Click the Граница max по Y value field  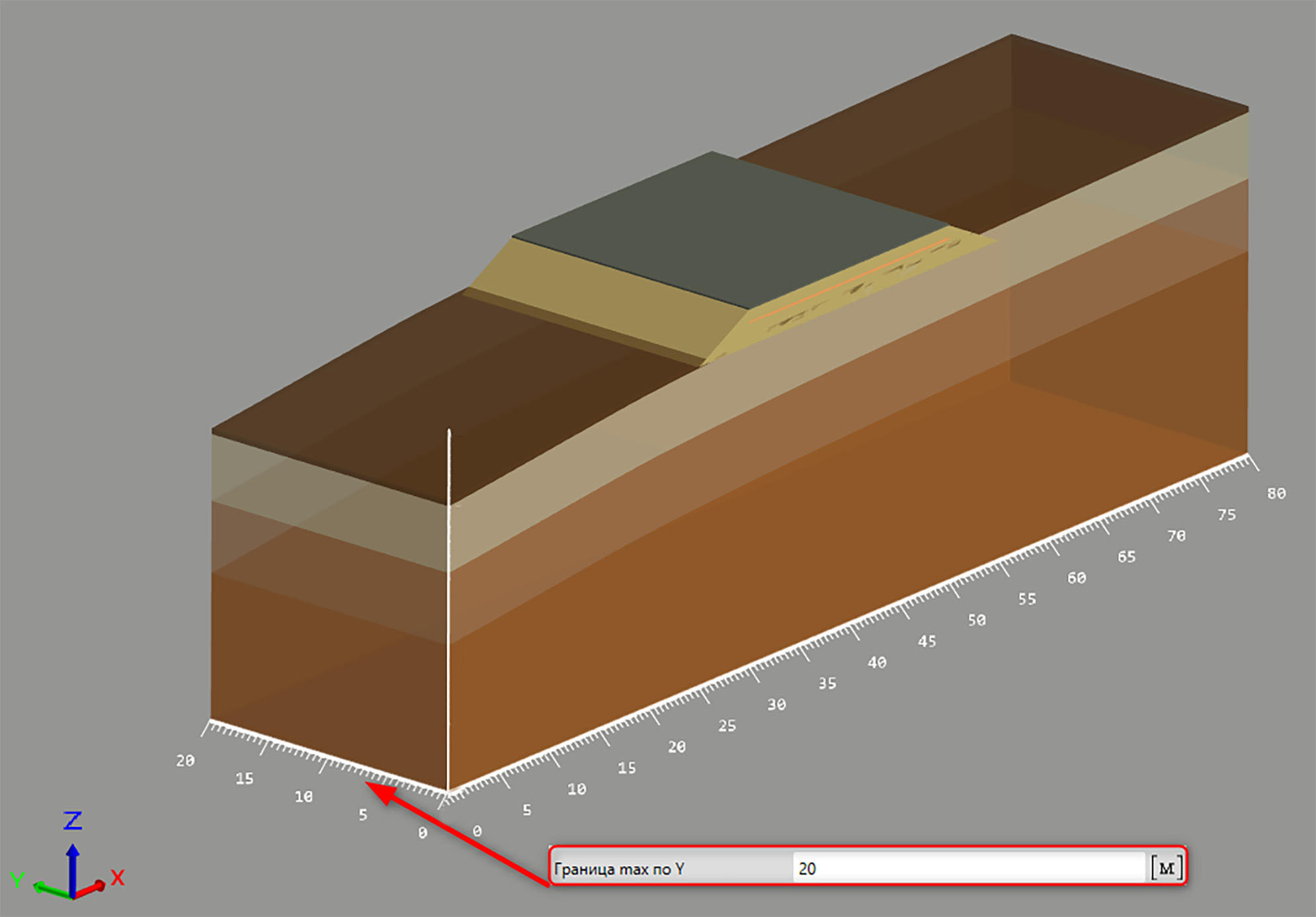968,868
